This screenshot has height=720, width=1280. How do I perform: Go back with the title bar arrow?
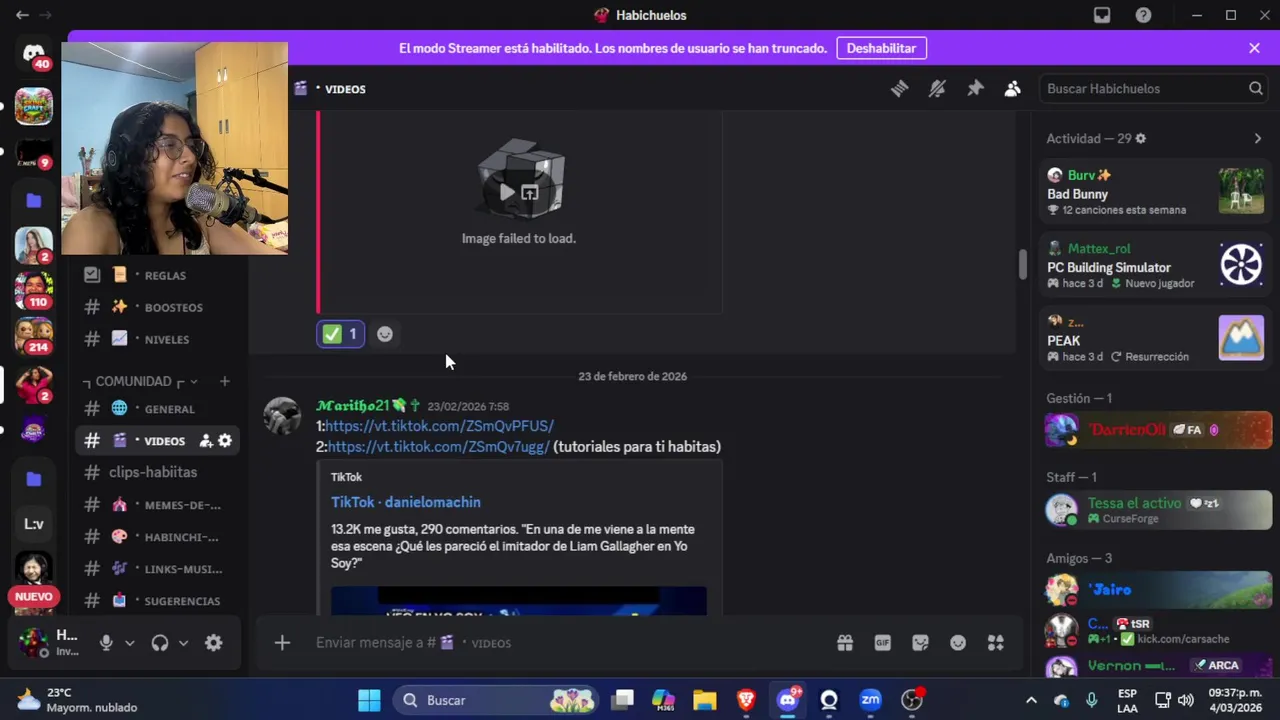(22, 15)
